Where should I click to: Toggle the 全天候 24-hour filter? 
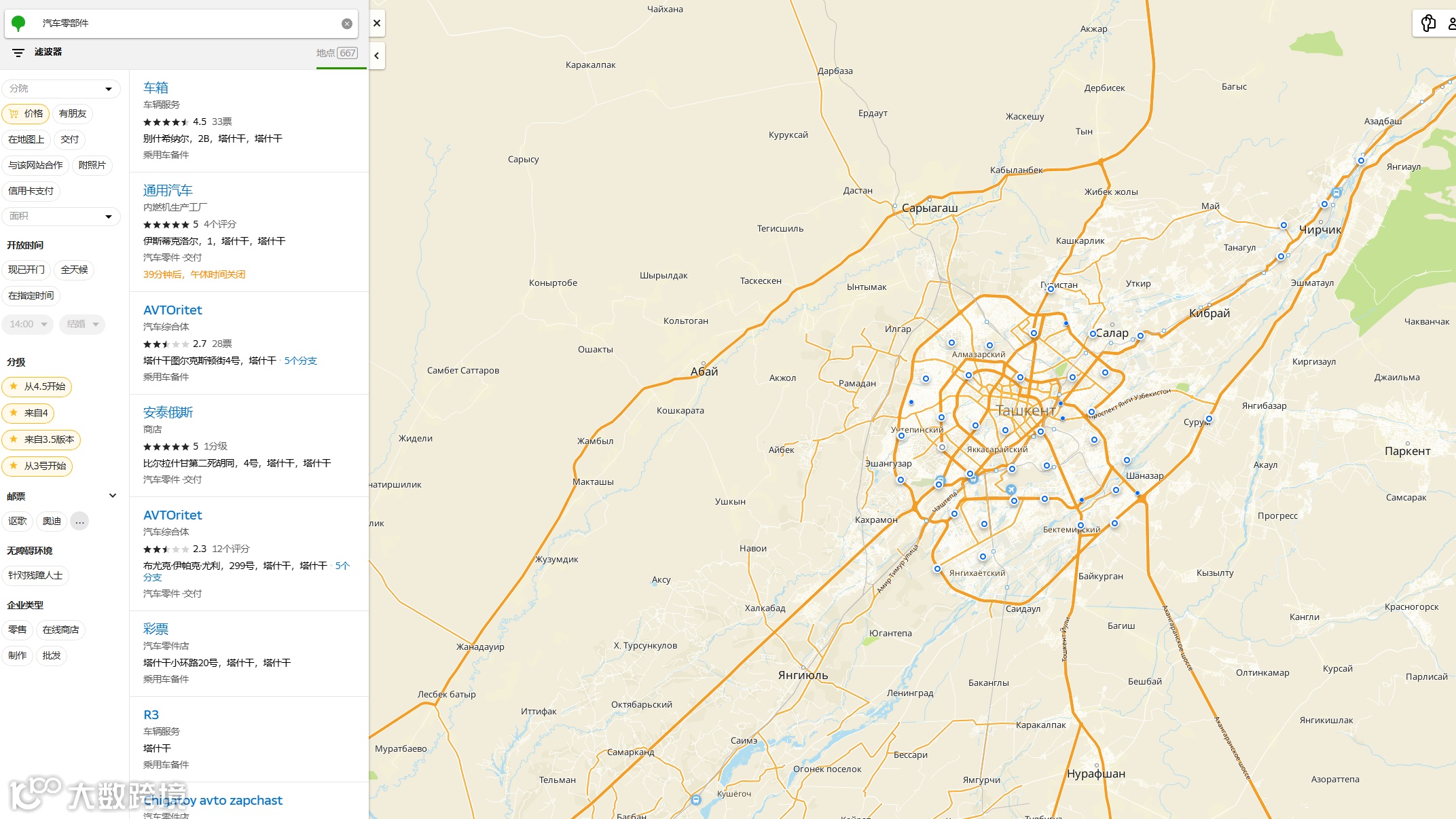[x=74, y=270]
